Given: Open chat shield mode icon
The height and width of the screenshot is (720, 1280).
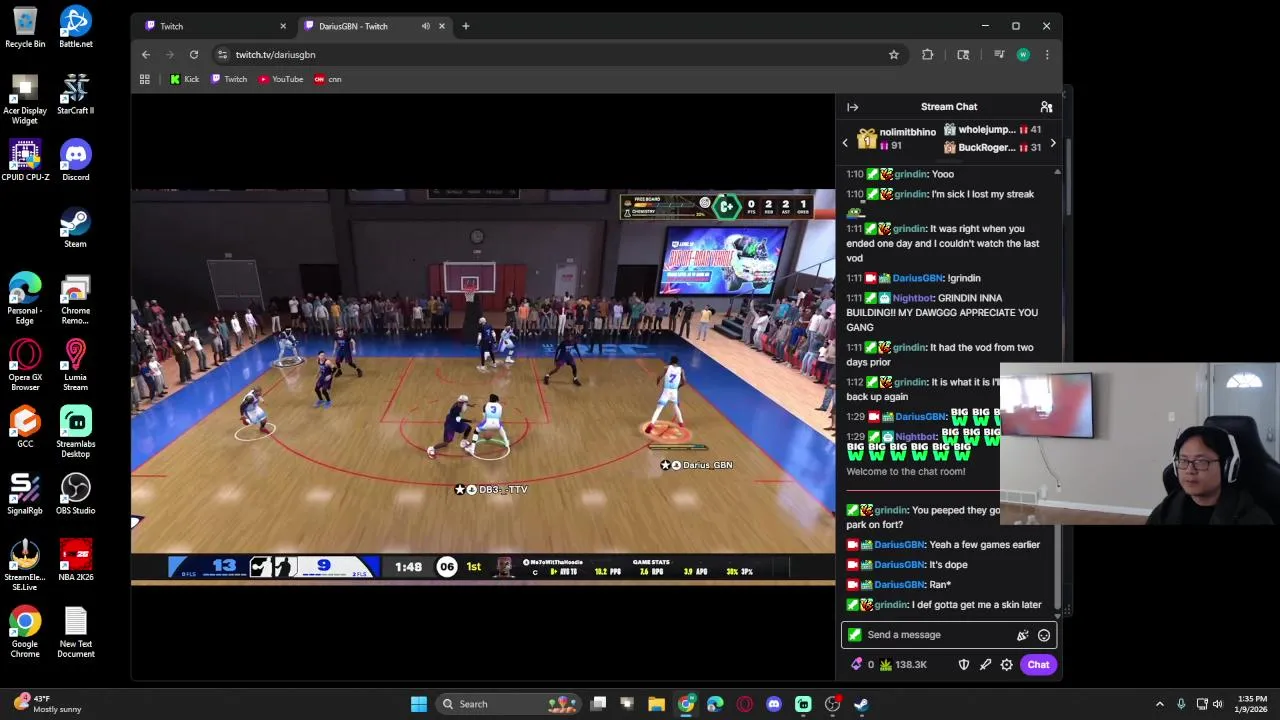Looking at the screenshot, I should click(964, 665).
